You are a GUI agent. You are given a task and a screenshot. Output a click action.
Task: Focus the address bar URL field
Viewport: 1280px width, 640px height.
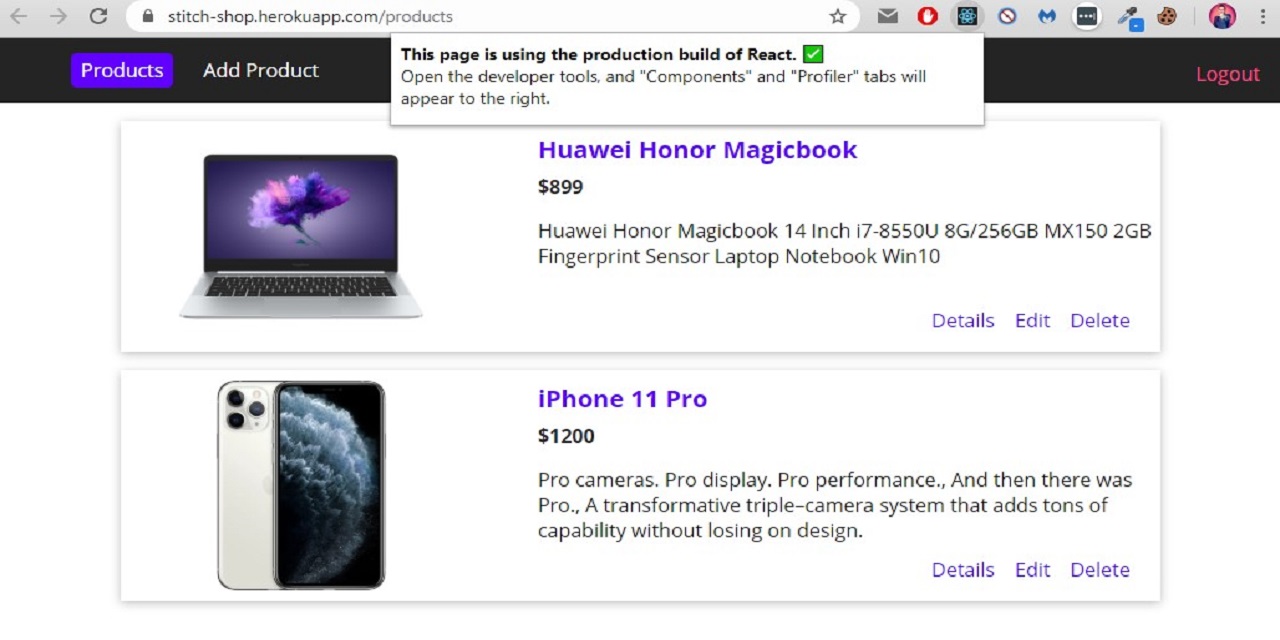click(480, 16)
